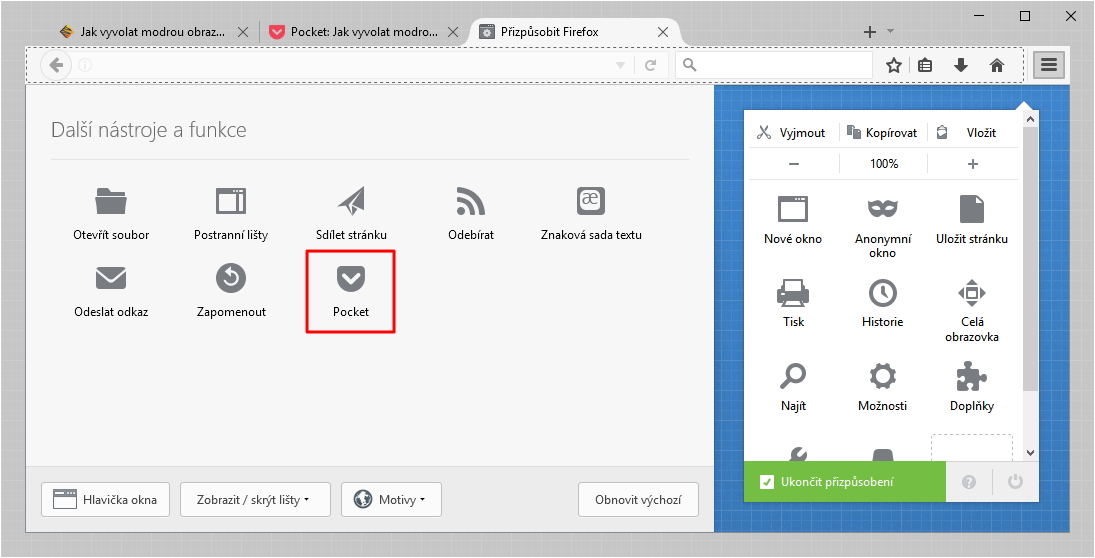The width and height of the screenshot is (1095, 558).
Task: Click the site identity info icon
Action: 85,65
